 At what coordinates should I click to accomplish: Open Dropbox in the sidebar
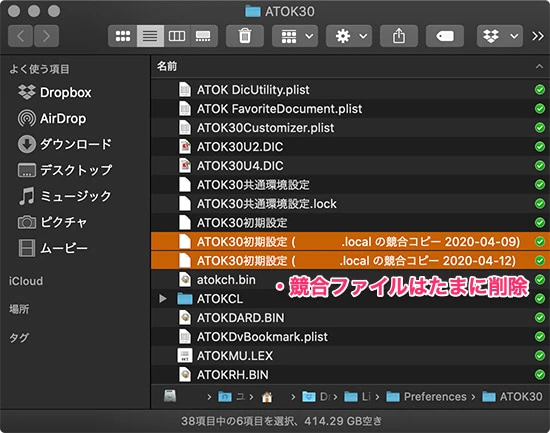tap(54, 92)
